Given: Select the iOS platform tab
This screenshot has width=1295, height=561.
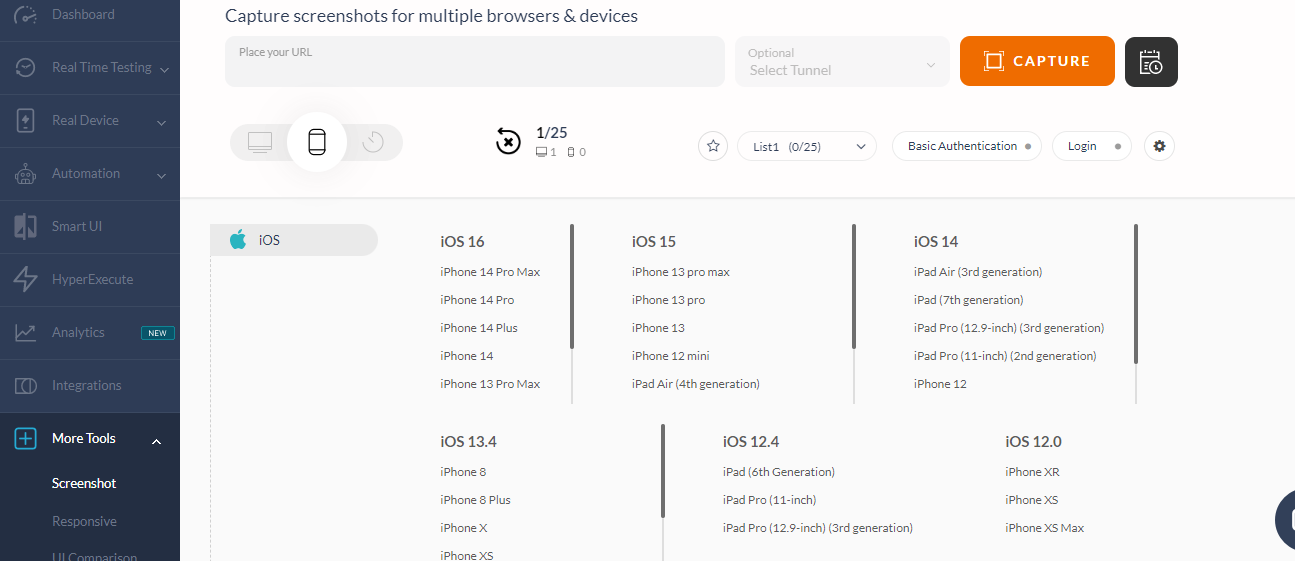Looking at the screenshot, I should point(294,240).
